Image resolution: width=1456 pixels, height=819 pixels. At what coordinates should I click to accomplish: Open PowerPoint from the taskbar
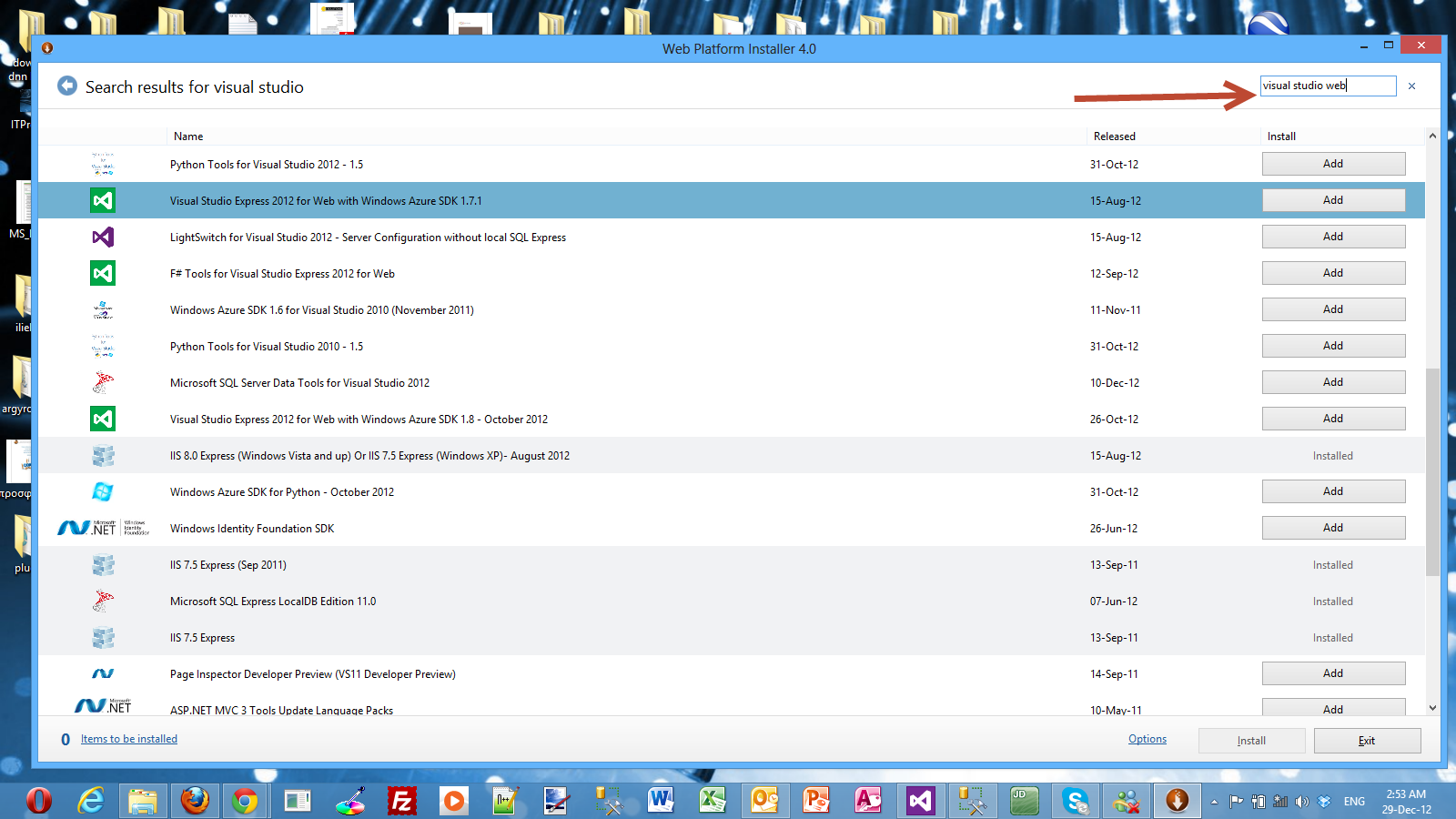(816, 801)
